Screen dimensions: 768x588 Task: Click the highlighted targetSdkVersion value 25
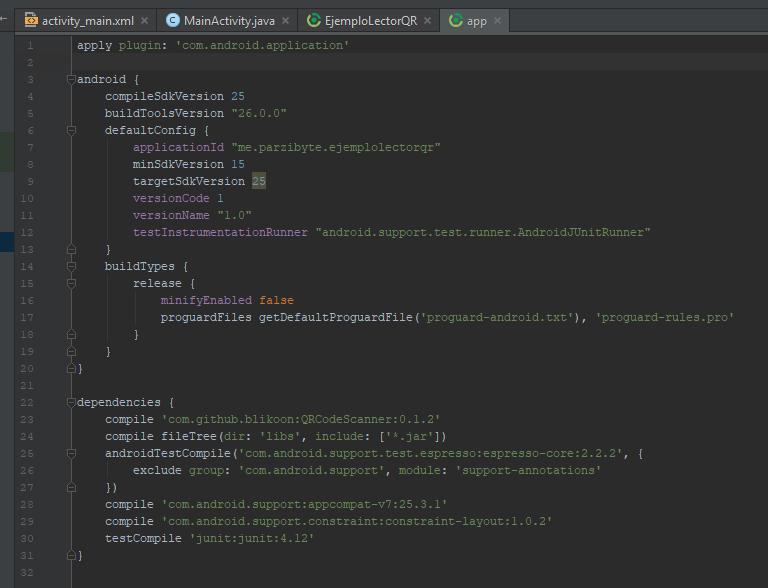(259, 181)
